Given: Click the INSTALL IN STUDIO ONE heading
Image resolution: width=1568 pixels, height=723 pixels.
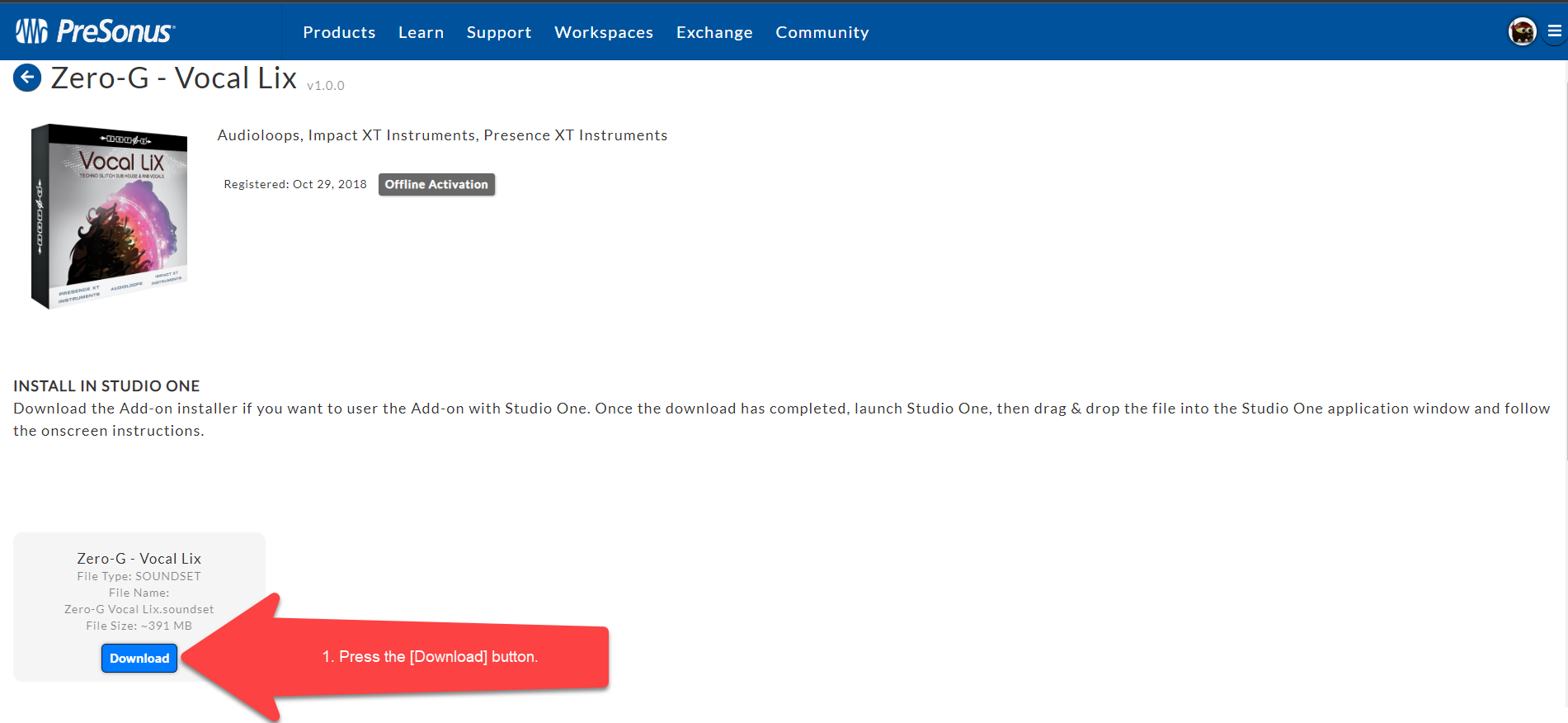Looking at the screenshot, I should (x=106, y=386).
